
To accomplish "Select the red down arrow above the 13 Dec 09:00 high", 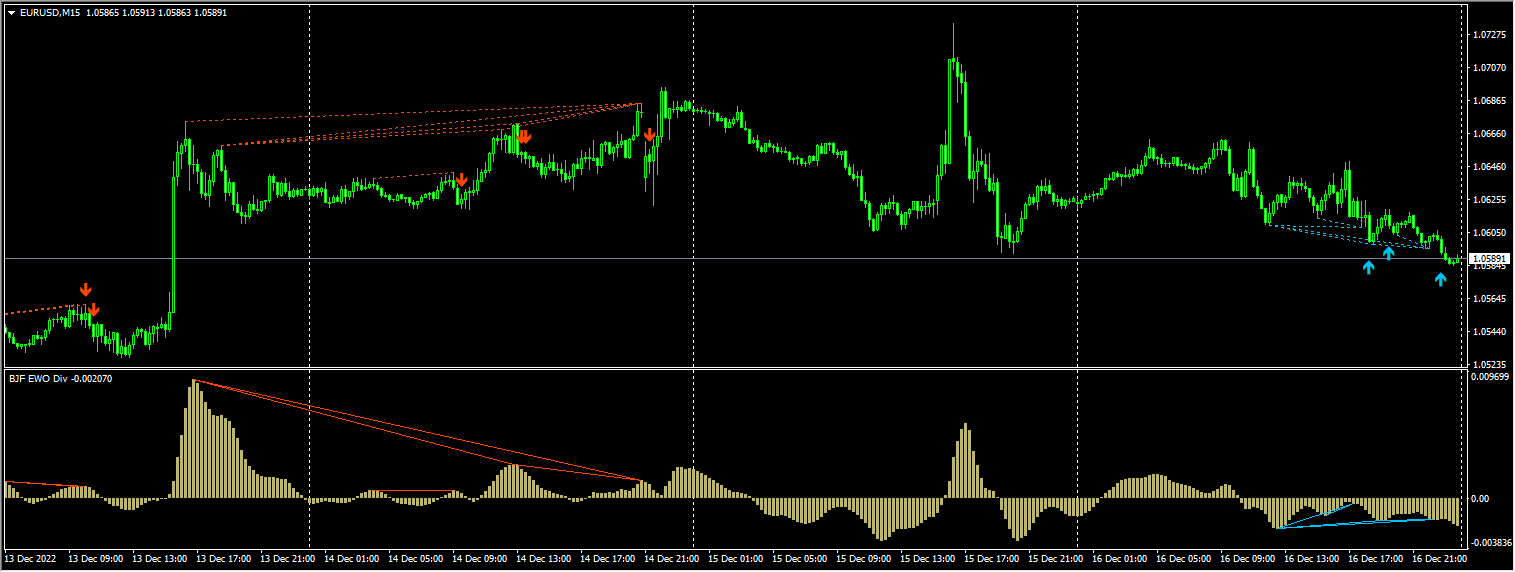I will [86, 290].
